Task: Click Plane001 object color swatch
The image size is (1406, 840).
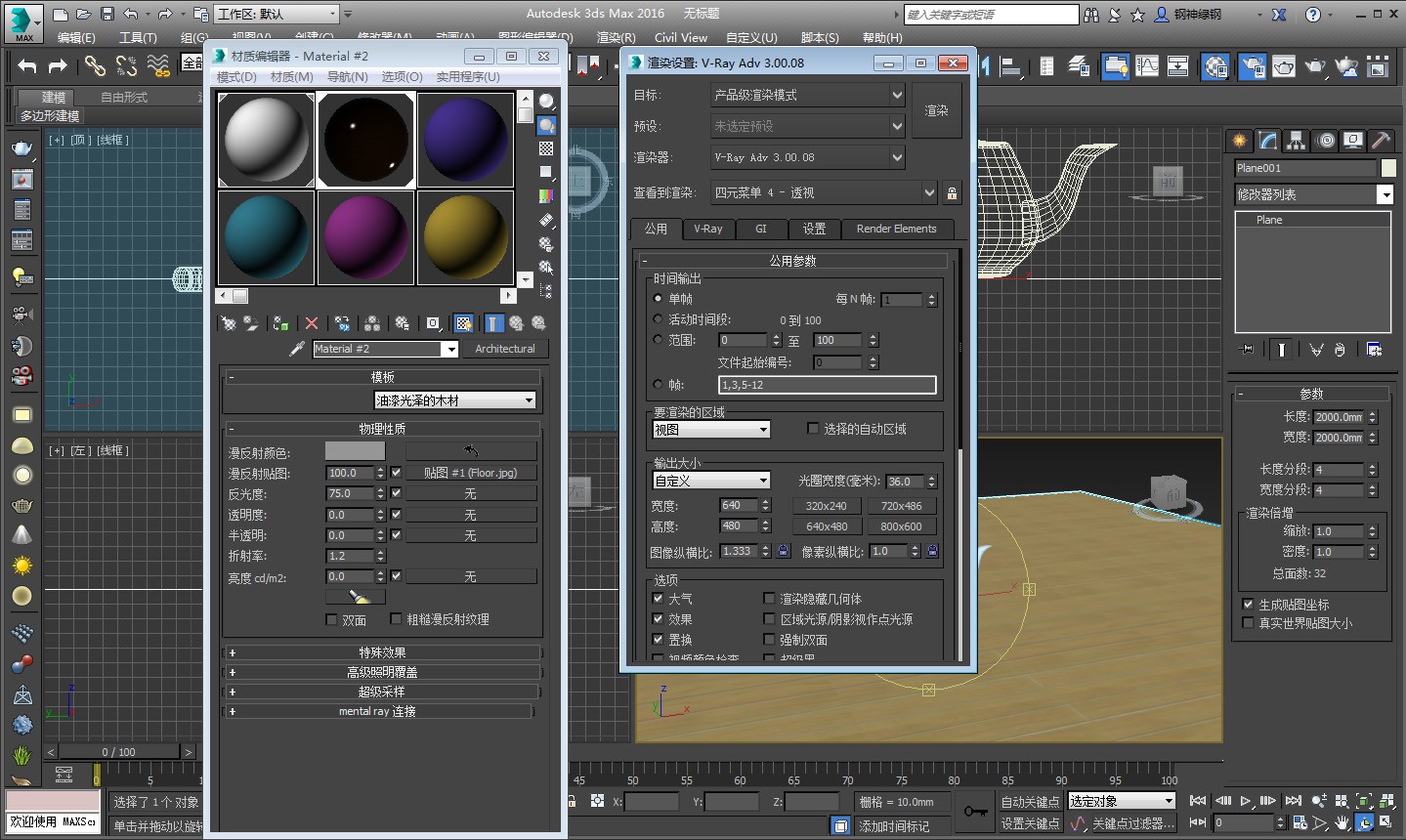Action: [x=1388, y=168]
